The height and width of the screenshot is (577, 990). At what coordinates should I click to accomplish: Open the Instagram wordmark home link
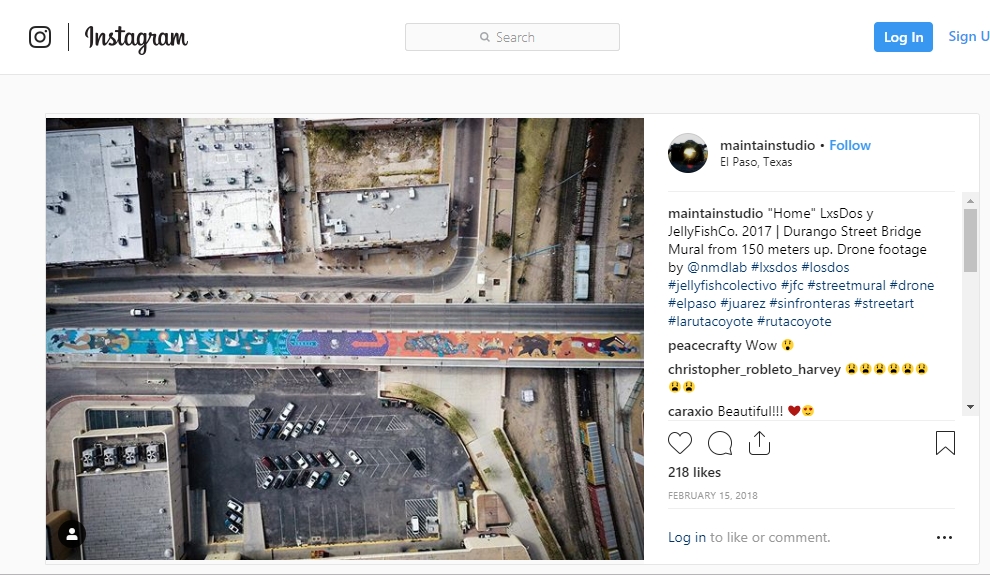[136, 38]
